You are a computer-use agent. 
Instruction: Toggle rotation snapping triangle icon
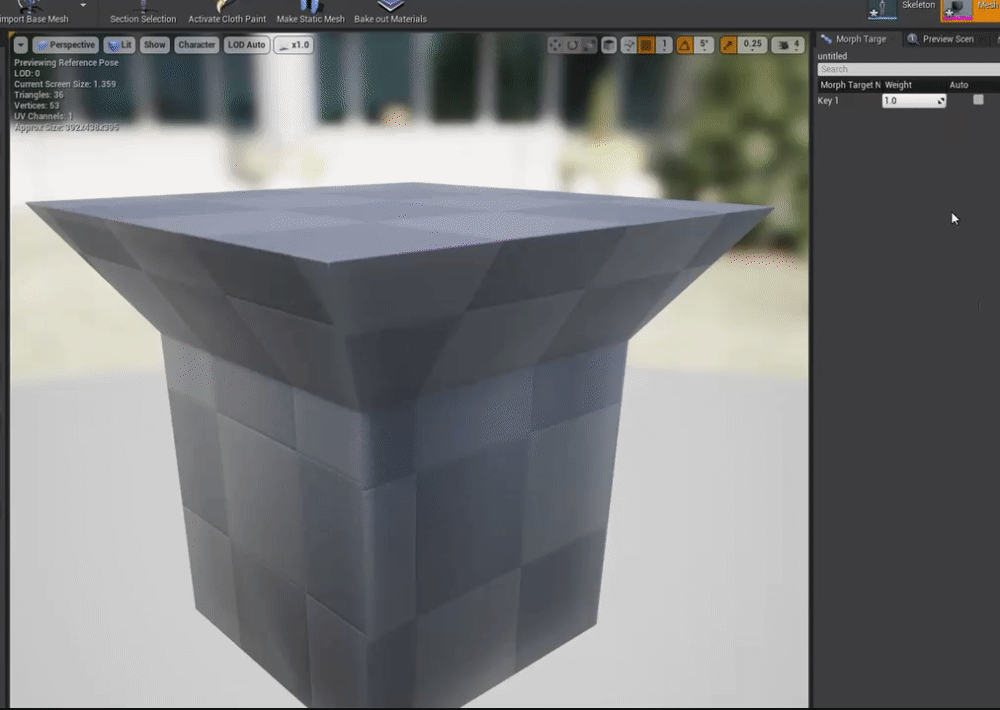click(x=685, y=45)
